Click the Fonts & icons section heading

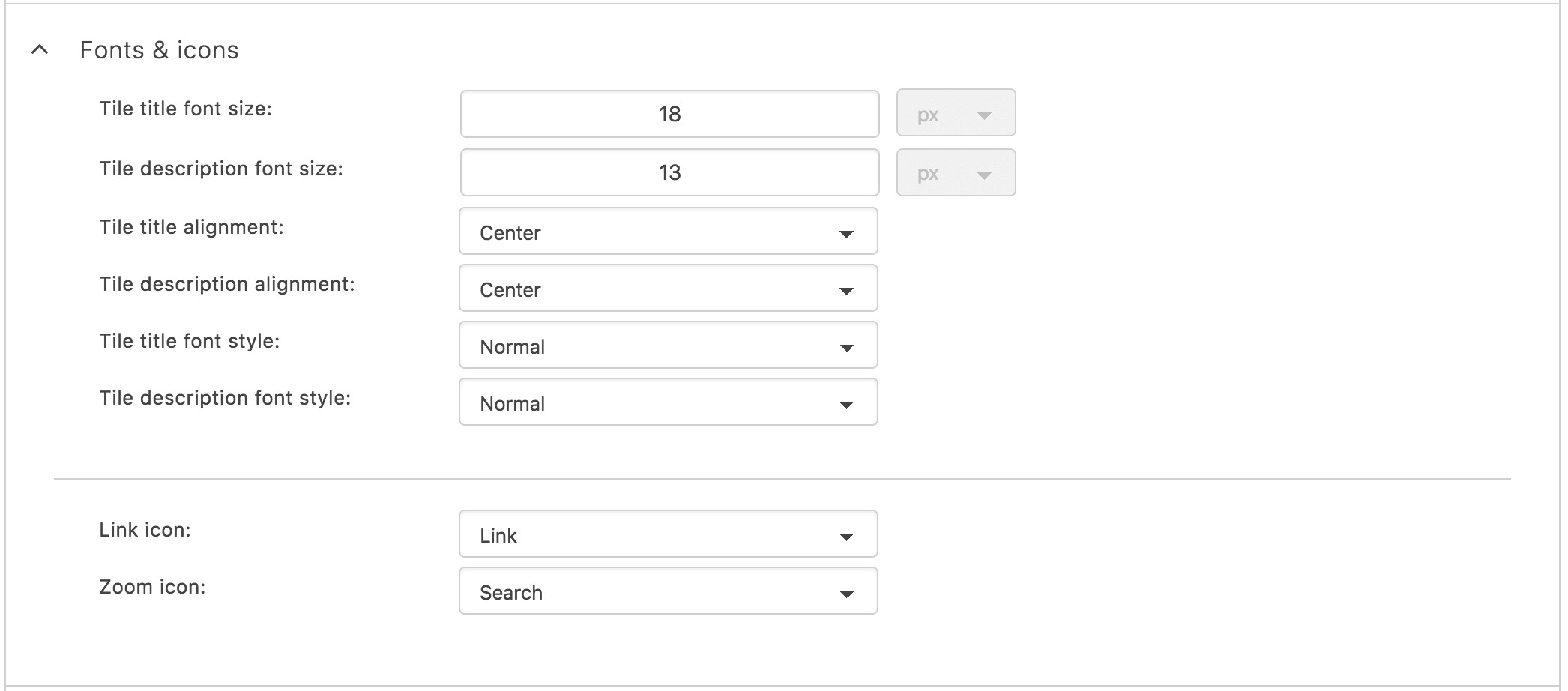tap(159, 50)
